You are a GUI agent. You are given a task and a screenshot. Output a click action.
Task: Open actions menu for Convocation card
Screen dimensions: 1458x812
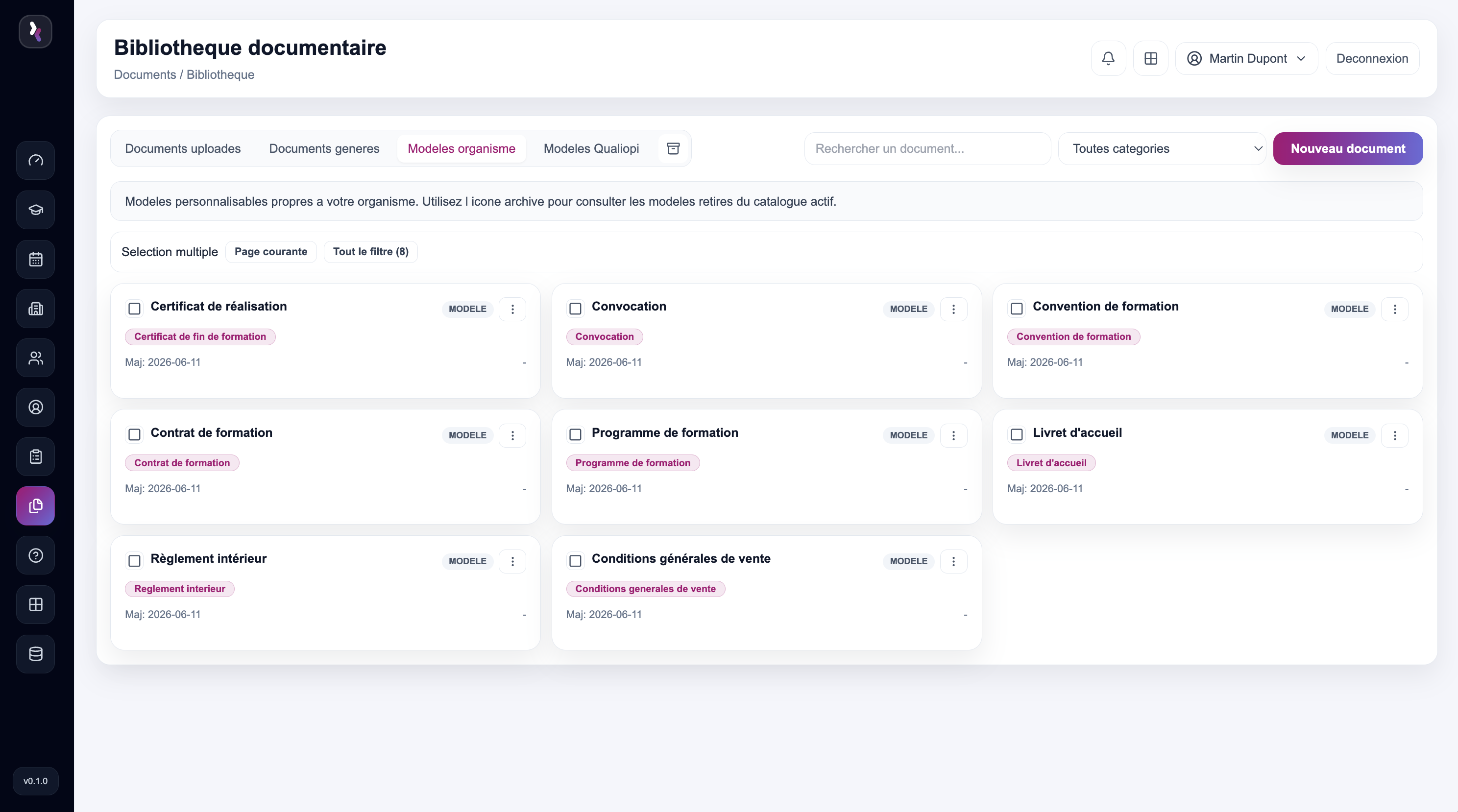coord(953,309)
